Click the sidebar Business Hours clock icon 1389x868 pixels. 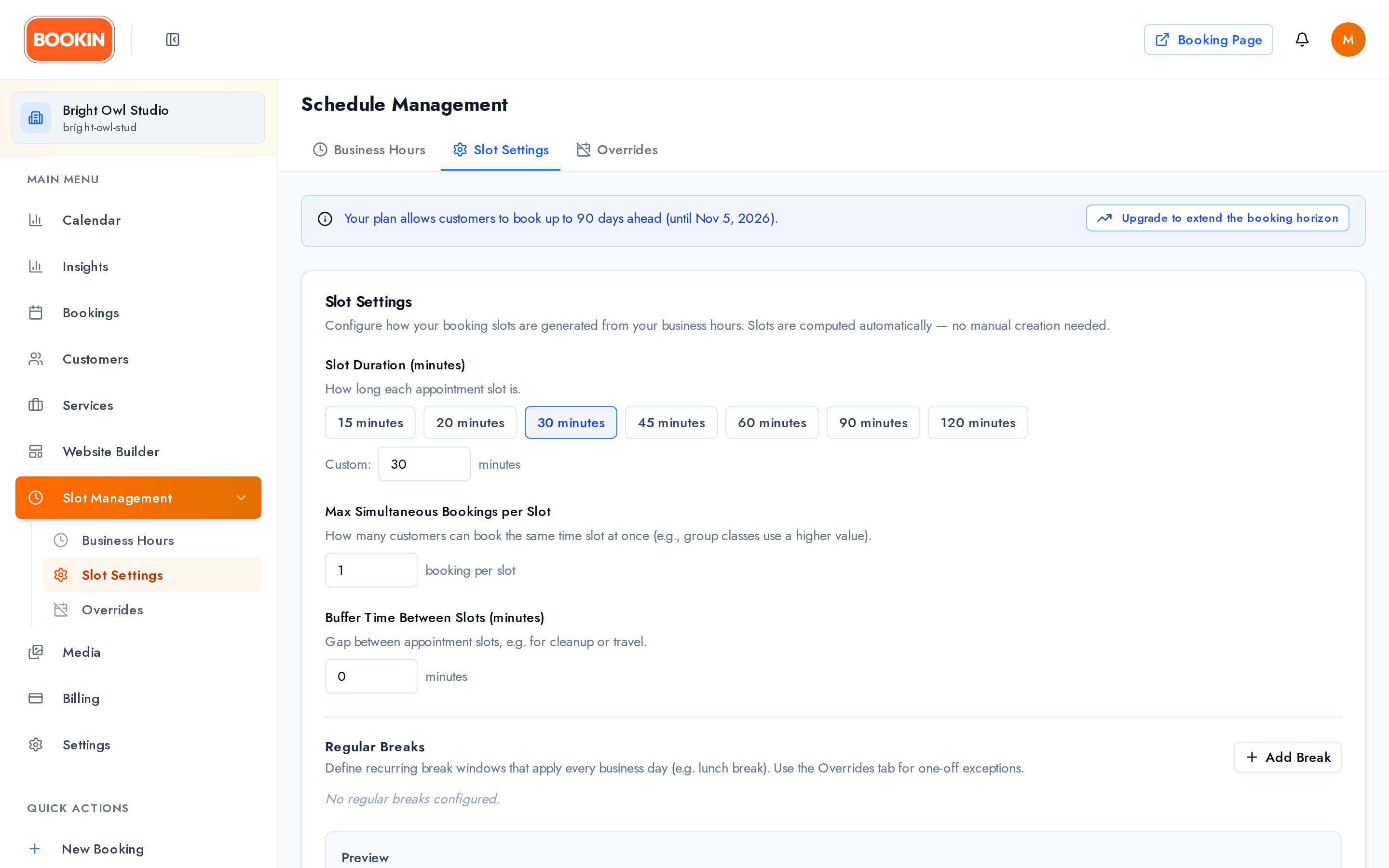click(x=61, y=540)
